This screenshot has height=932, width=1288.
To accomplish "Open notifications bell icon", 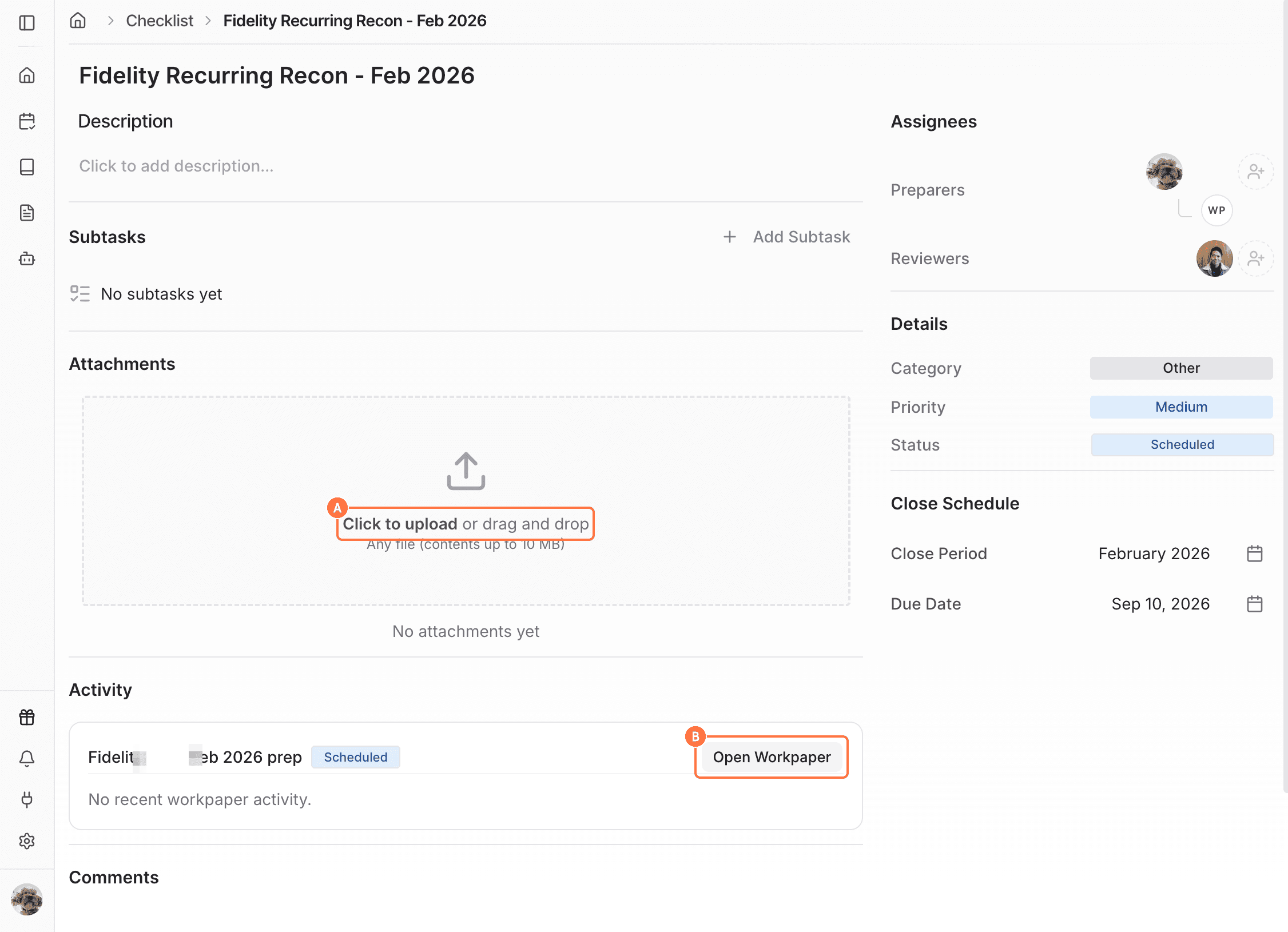I will pos(27,758).
